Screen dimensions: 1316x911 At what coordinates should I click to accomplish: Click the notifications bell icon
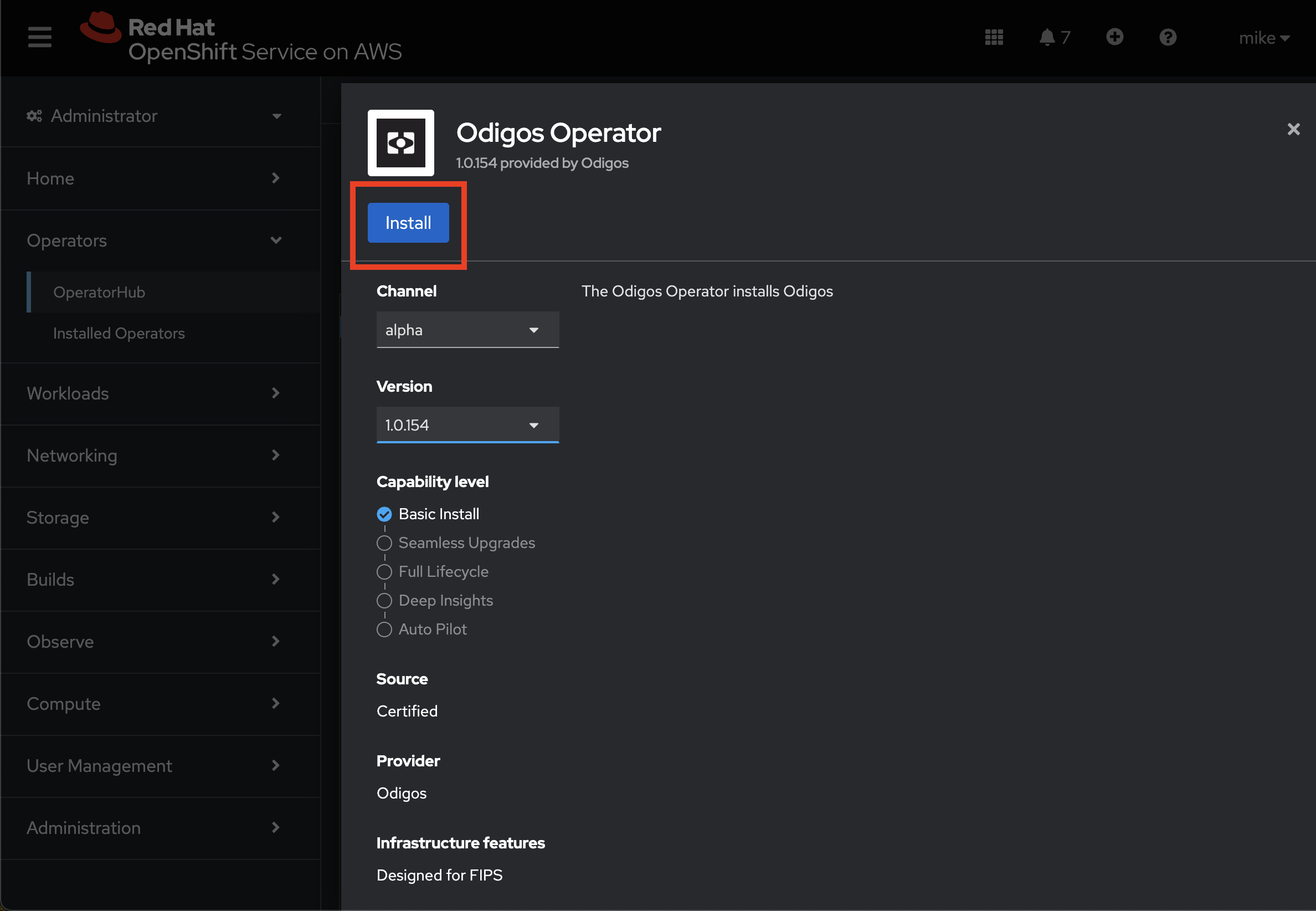click(x=1047, y=37)
